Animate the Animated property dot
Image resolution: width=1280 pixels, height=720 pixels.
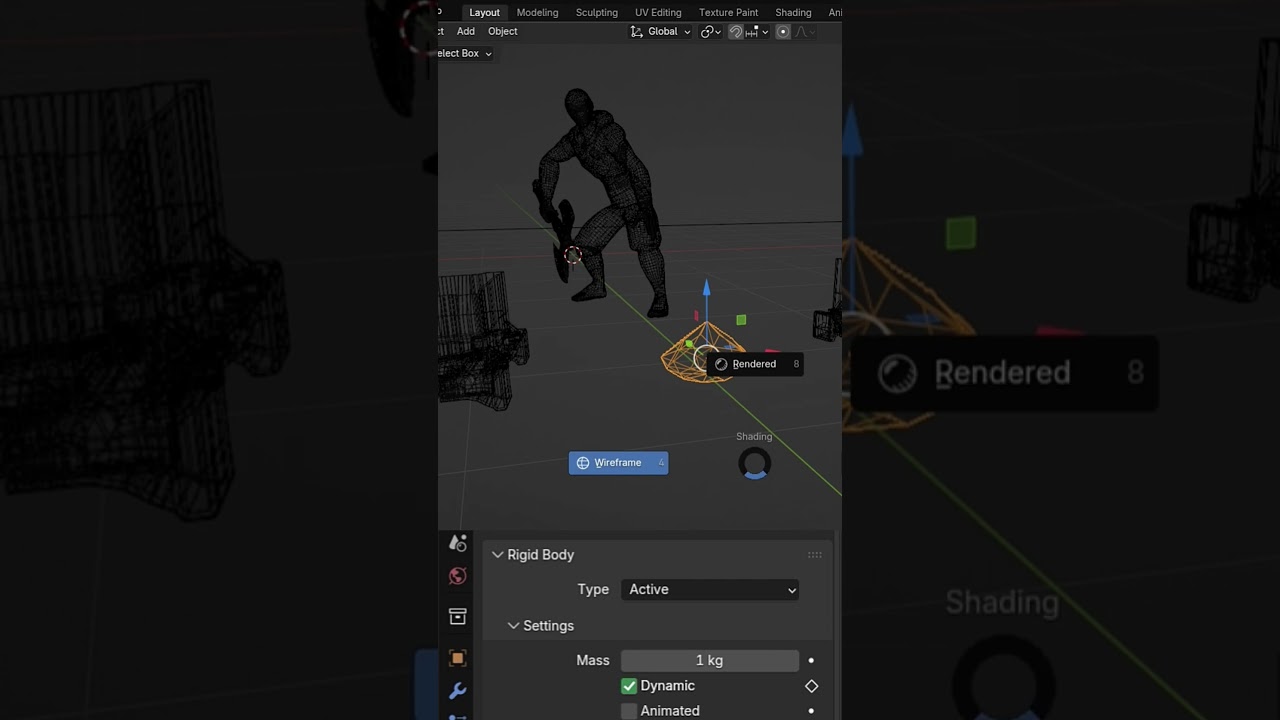click(x=811, y=711)
